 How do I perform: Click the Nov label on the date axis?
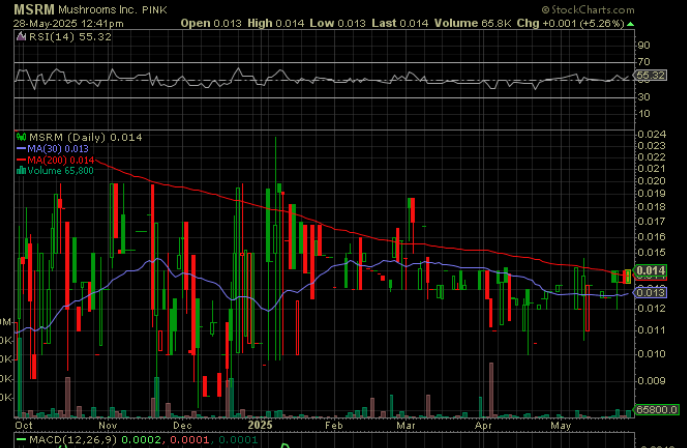pos(108,425)
